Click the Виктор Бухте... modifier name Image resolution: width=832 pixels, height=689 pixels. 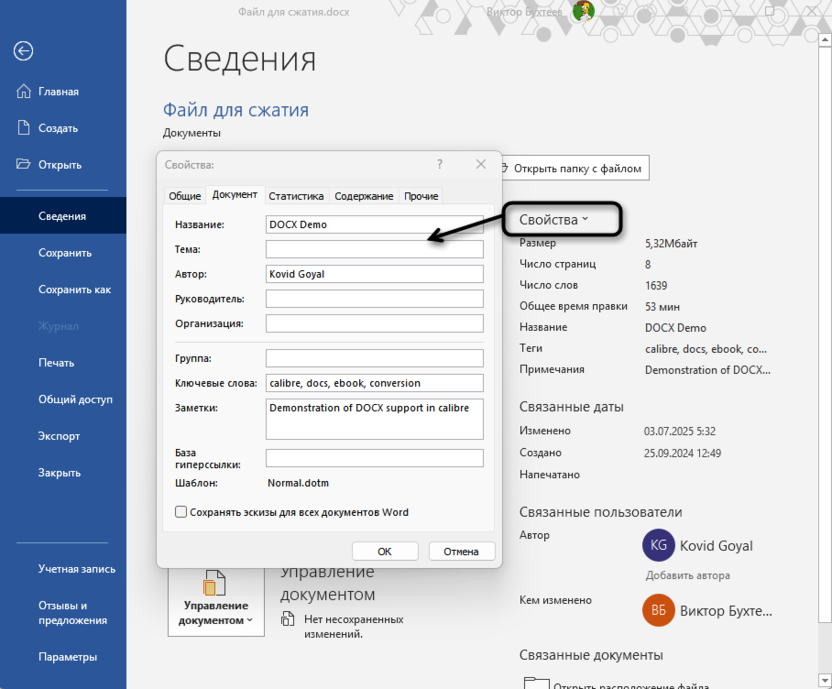tap(726, 611)
